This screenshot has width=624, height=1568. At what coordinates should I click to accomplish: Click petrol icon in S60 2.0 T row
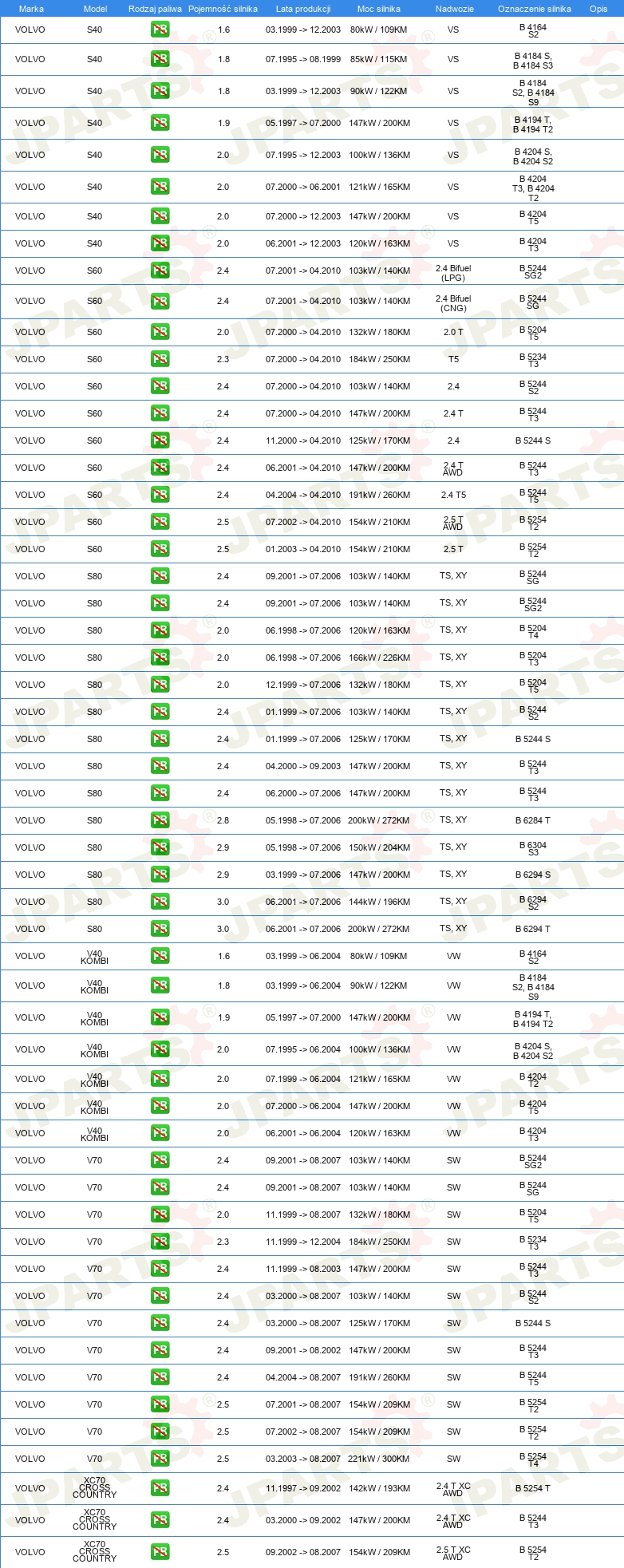point(160,332)
